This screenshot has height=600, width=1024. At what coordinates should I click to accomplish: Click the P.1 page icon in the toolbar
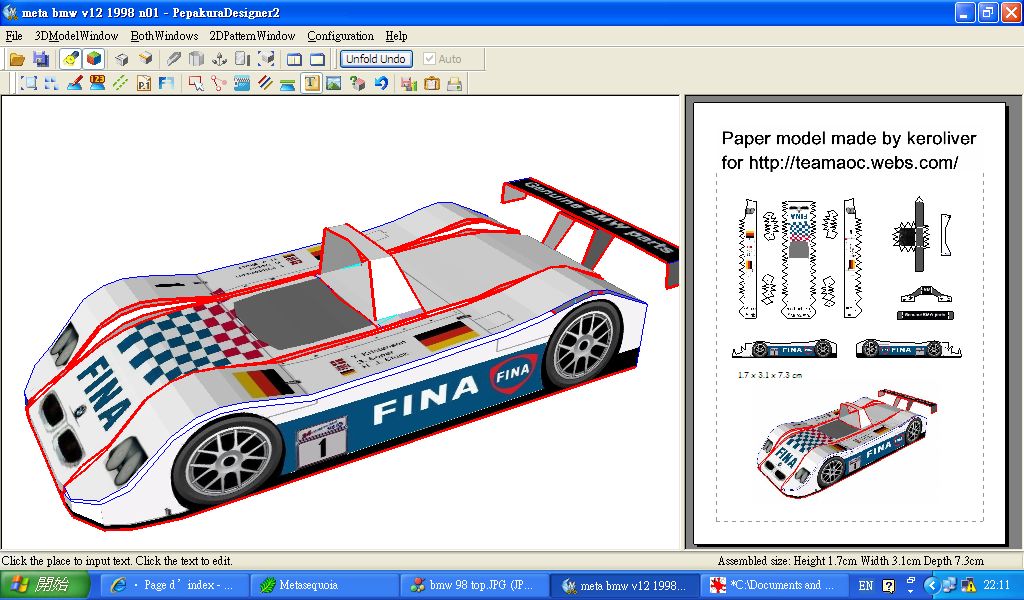pyautogui.click(x=144, y=84)
